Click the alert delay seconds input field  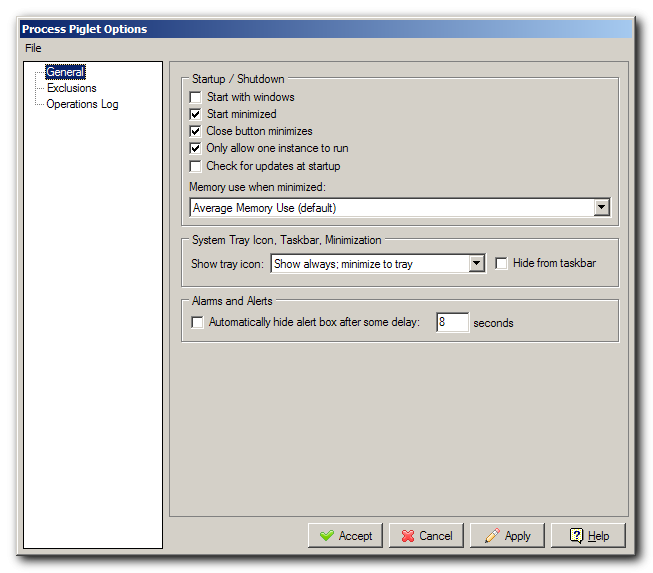pos(453,322)
